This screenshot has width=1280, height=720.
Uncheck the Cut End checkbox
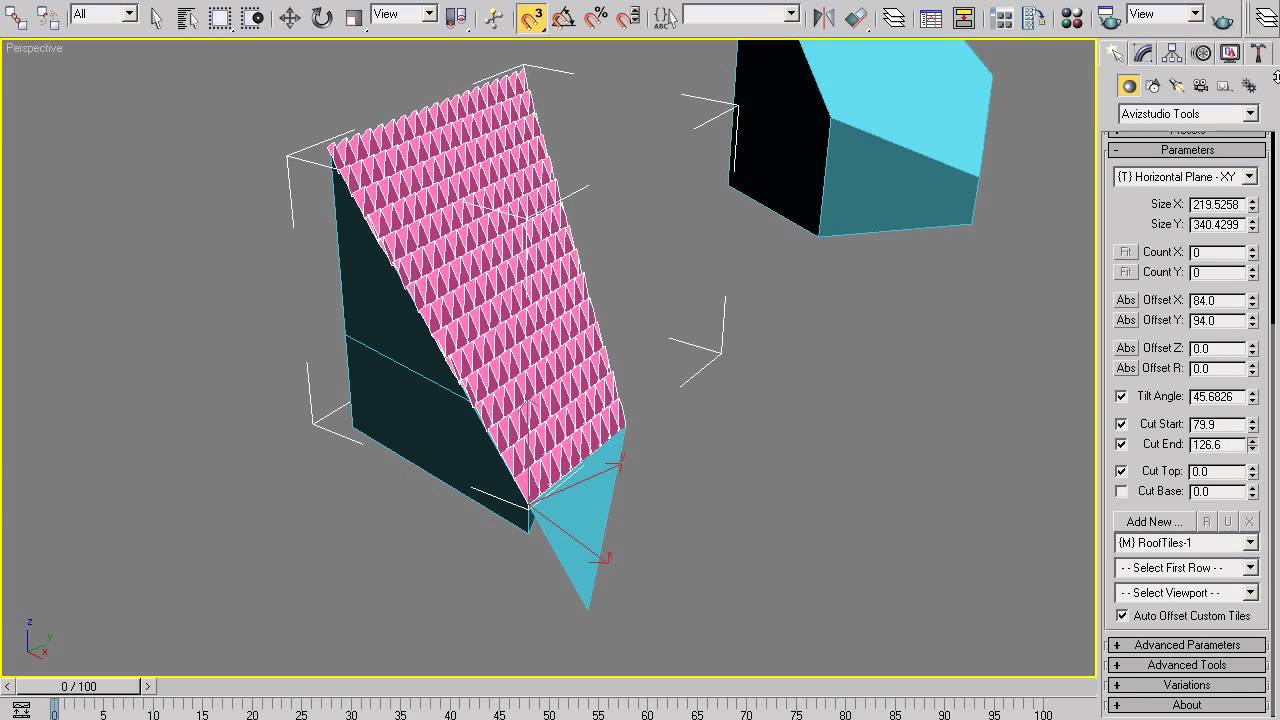point(1121,444)
